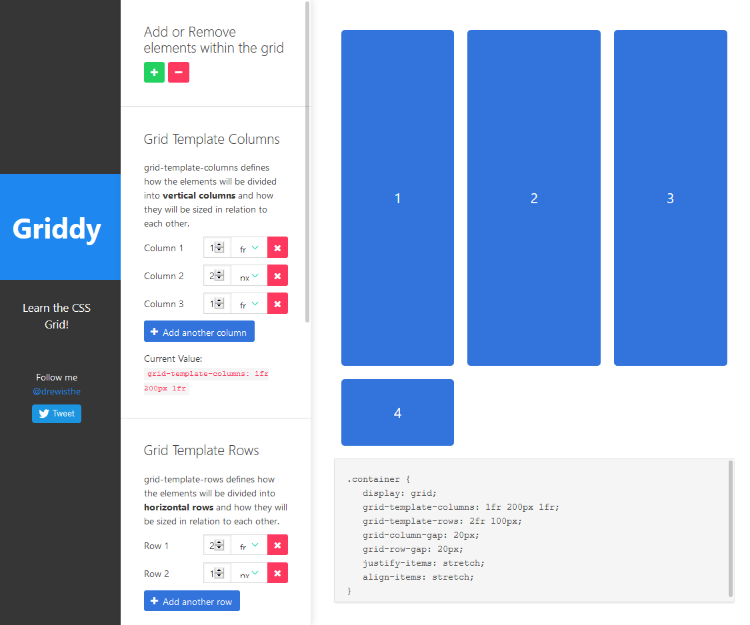Click the Column 2 value input field

212,276
